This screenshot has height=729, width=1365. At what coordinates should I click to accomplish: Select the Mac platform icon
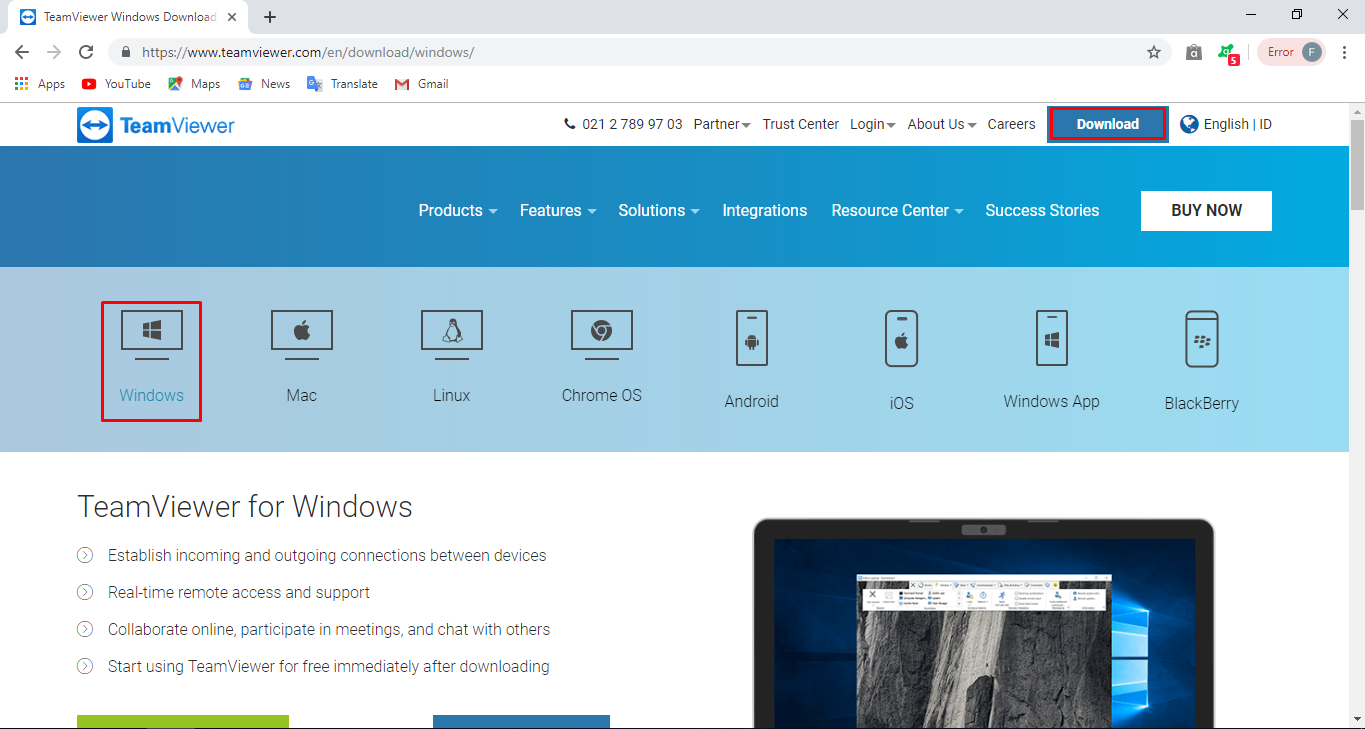pos(302,335)
